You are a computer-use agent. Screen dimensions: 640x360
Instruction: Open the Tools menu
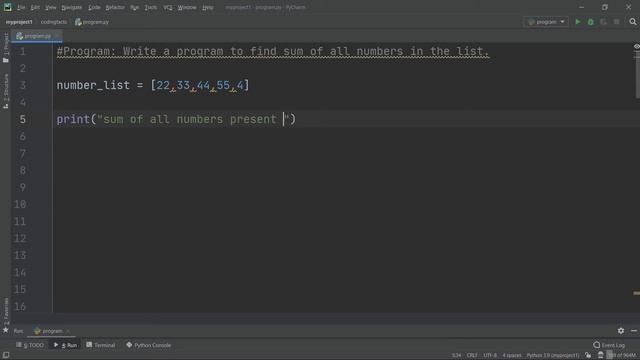[151, 7]
